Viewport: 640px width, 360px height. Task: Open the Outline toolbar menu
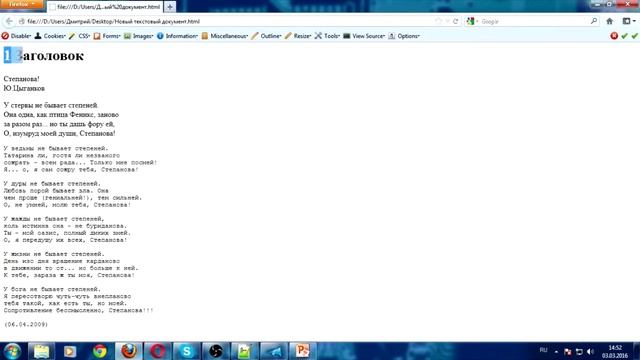click(267, 36)
